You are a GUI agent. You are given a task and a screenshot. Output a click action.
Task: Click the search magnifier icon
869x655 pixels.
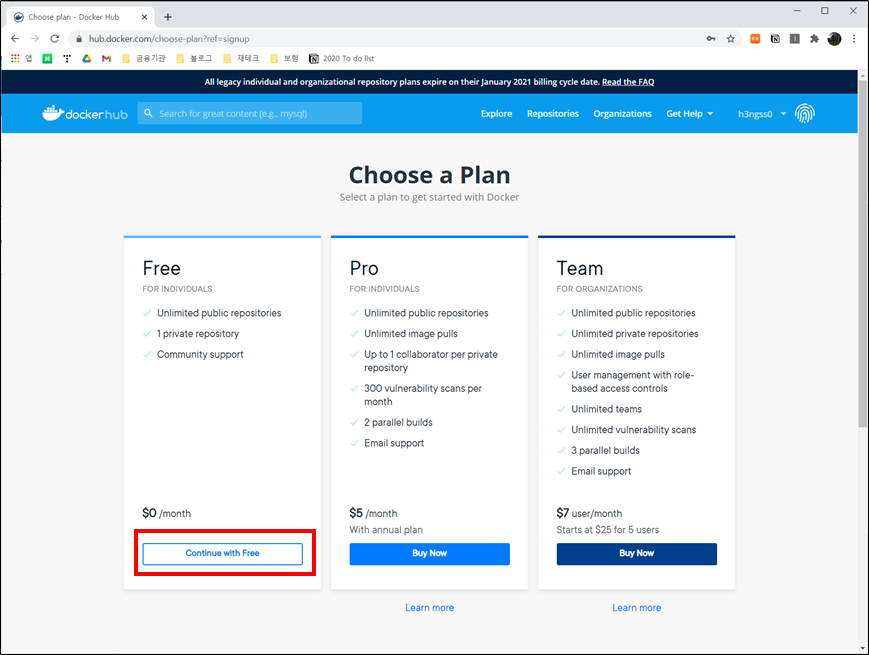pyautogui.click(x=148, y=113)
